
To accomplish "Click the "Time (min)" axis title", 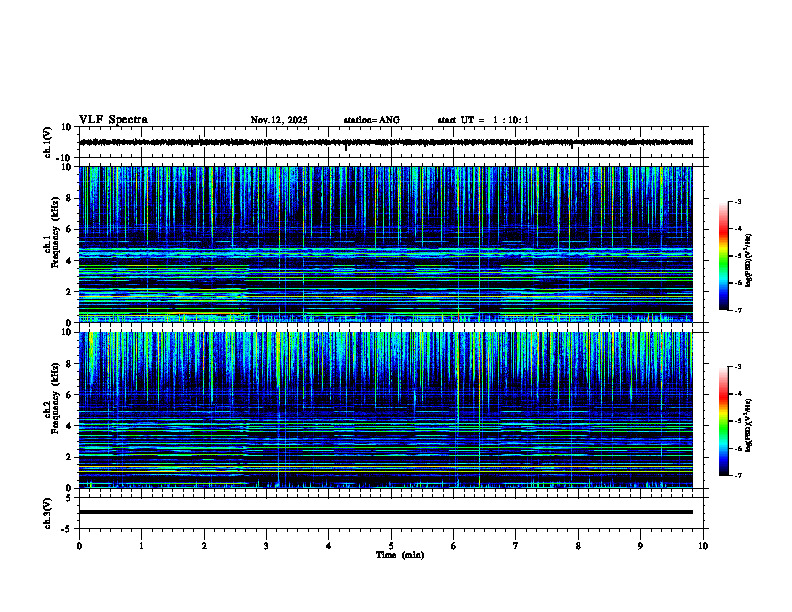I will pos(400,555).
